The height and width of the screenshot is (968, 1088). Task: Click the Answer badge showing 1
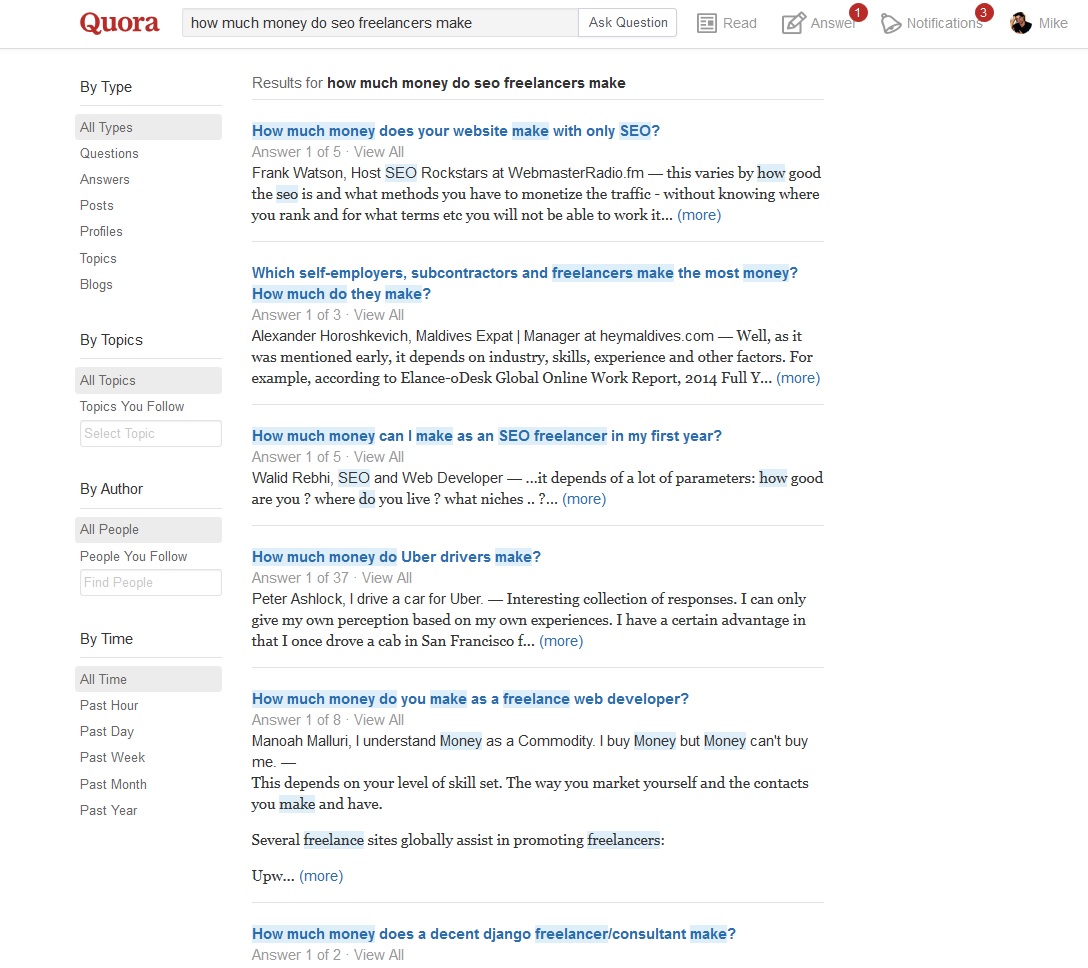click(x=858, y=12)
